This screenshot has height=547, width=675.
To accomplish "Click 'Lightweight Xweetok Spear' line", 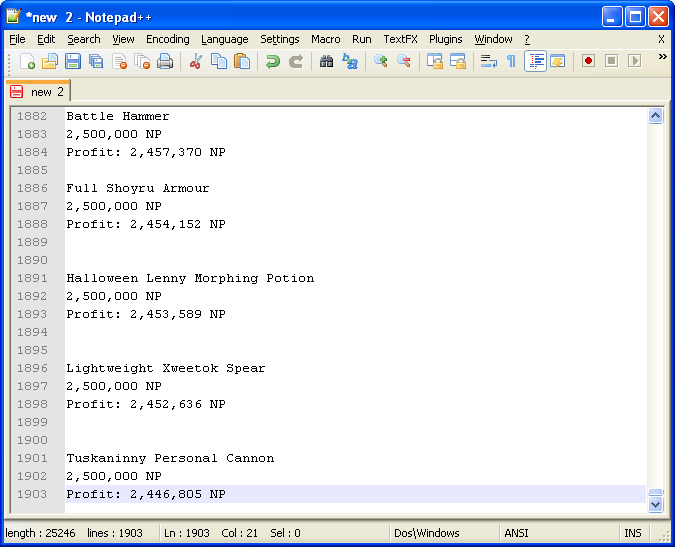I will coord(166,368).
